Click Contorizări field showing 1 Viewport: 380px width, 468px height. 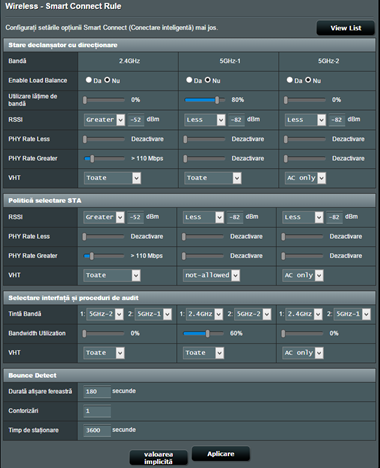coord(97,411)
